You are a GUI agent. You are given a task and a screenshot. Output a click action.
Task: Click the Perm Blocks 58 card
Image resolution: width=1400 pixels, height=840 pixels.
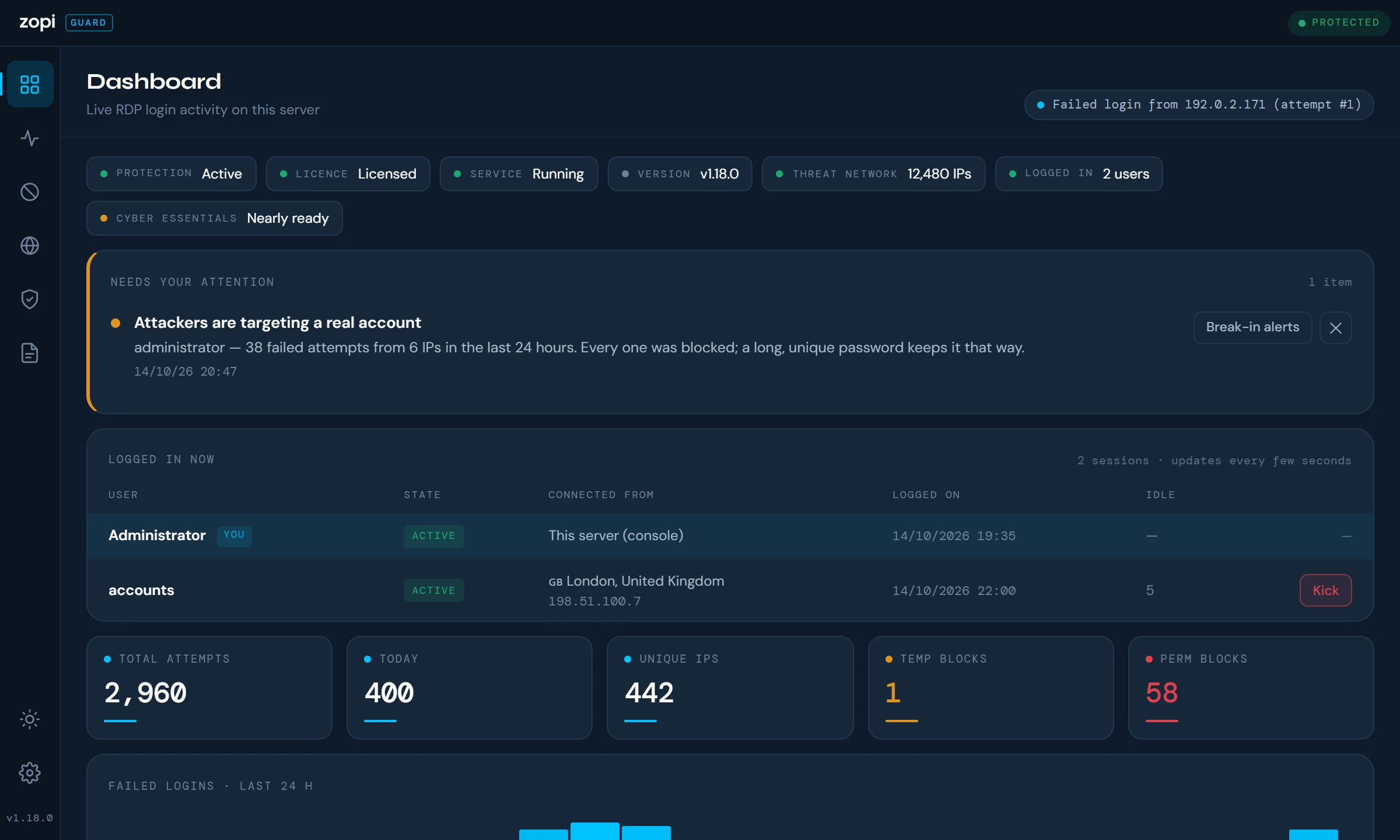(1251, 688)
